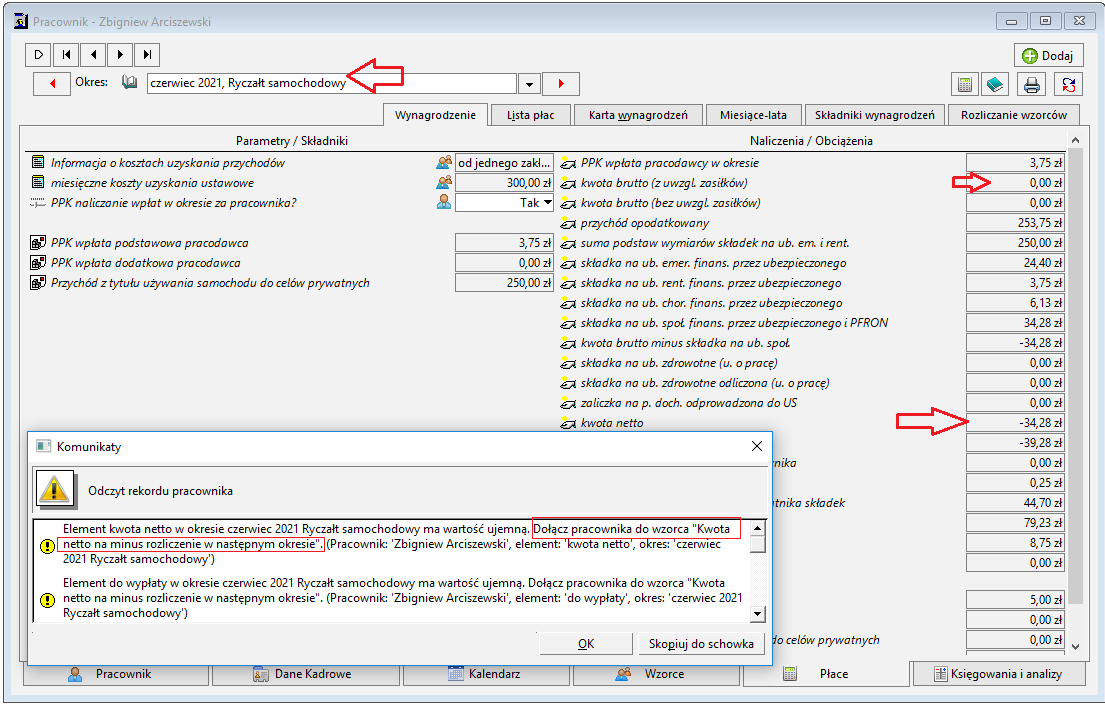This screenshot has height=709, width=1105.
Task: Select next period red right arrow
Action: pos(561,84)
